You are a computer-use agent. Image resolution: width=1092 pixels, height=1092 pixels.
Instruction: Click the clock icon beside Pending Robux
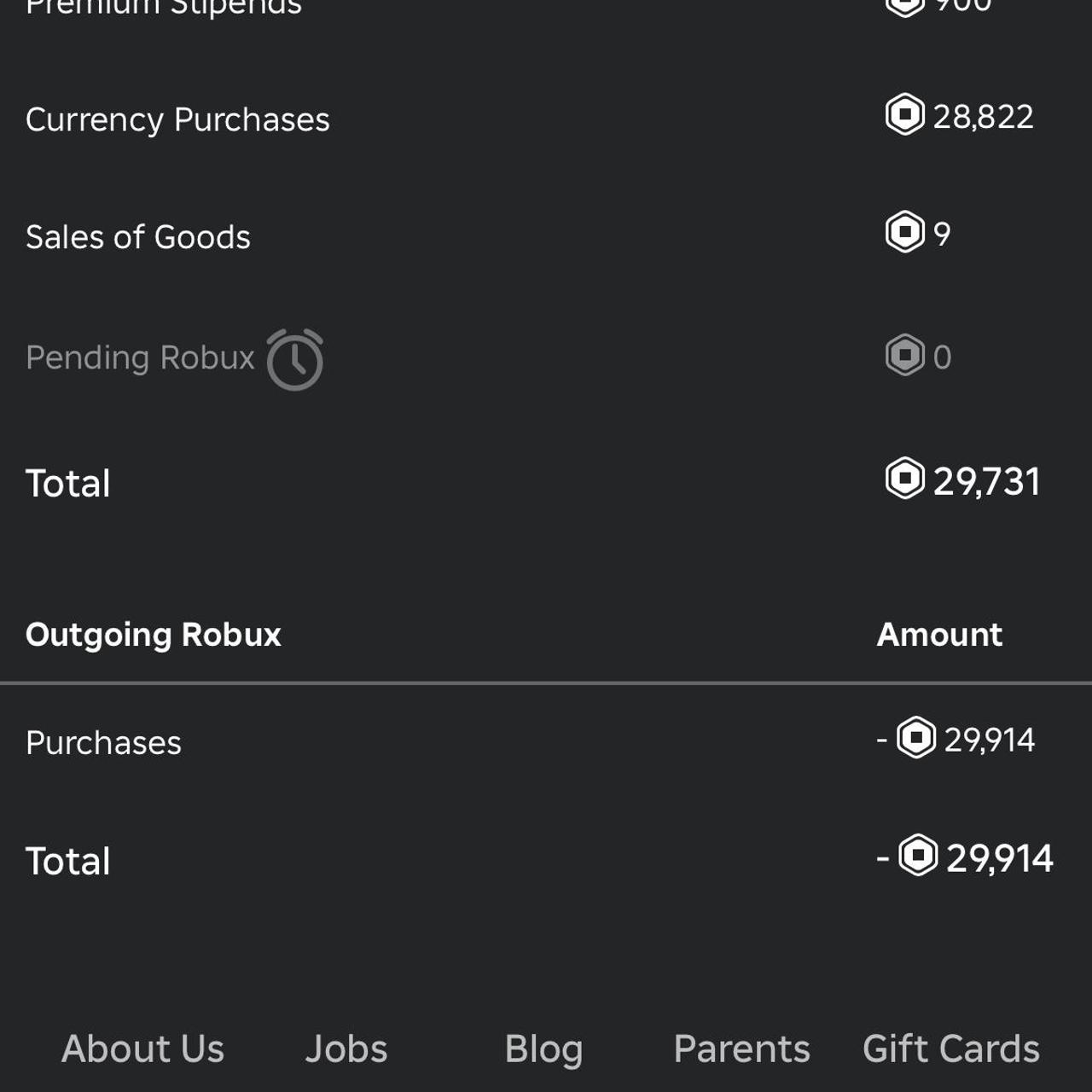[x=294, y=359]
